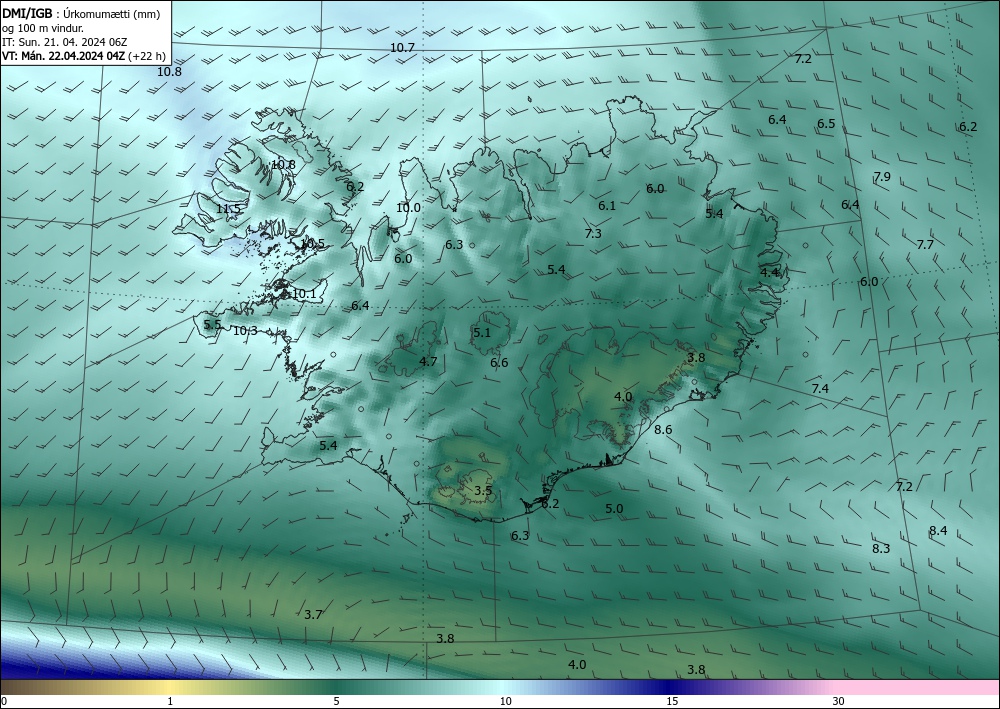
Task: Click the '(+22 h)' forecast offset text
Action: click(147, 56)
